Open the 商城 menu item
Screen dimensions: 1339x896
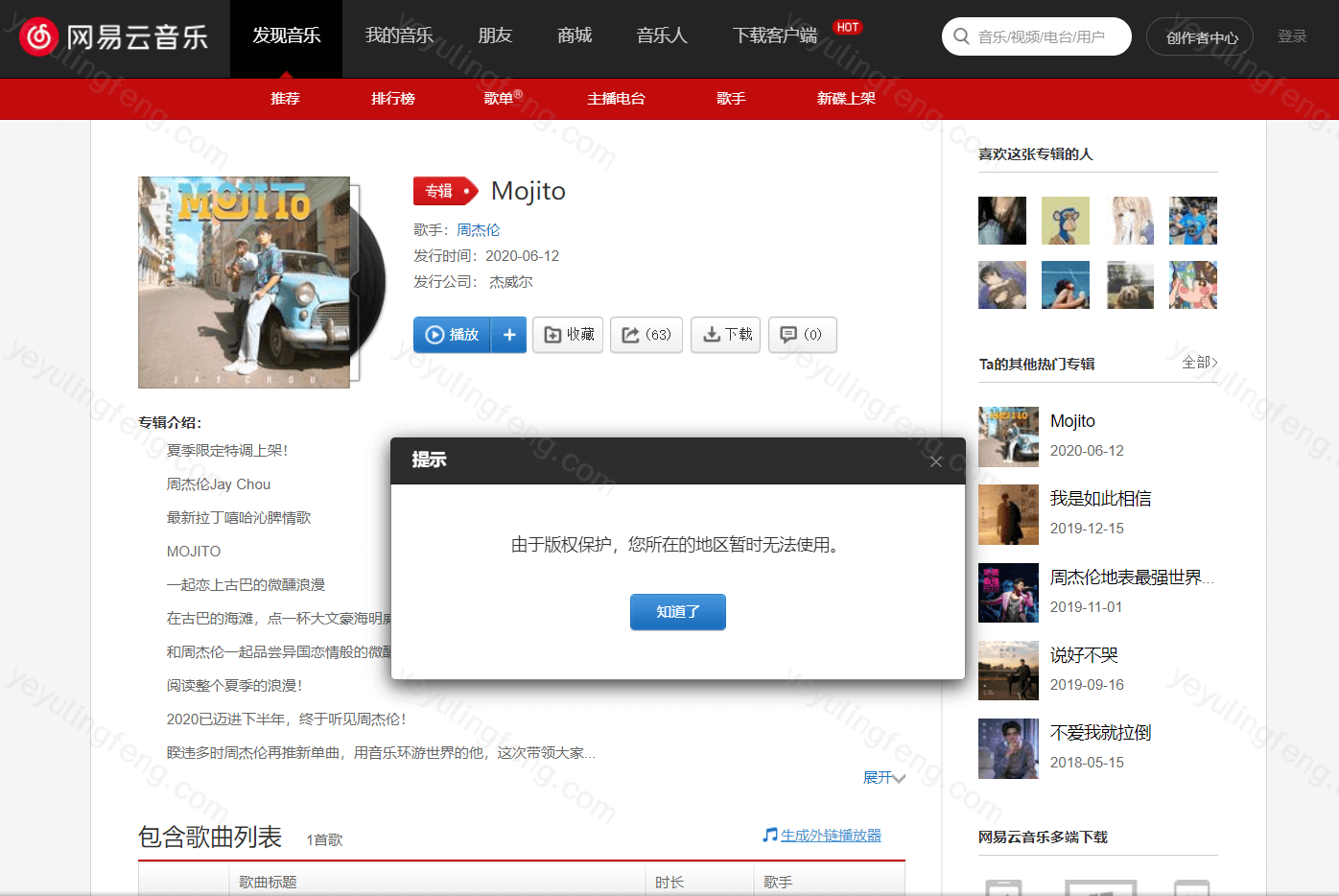click(575, 35)
